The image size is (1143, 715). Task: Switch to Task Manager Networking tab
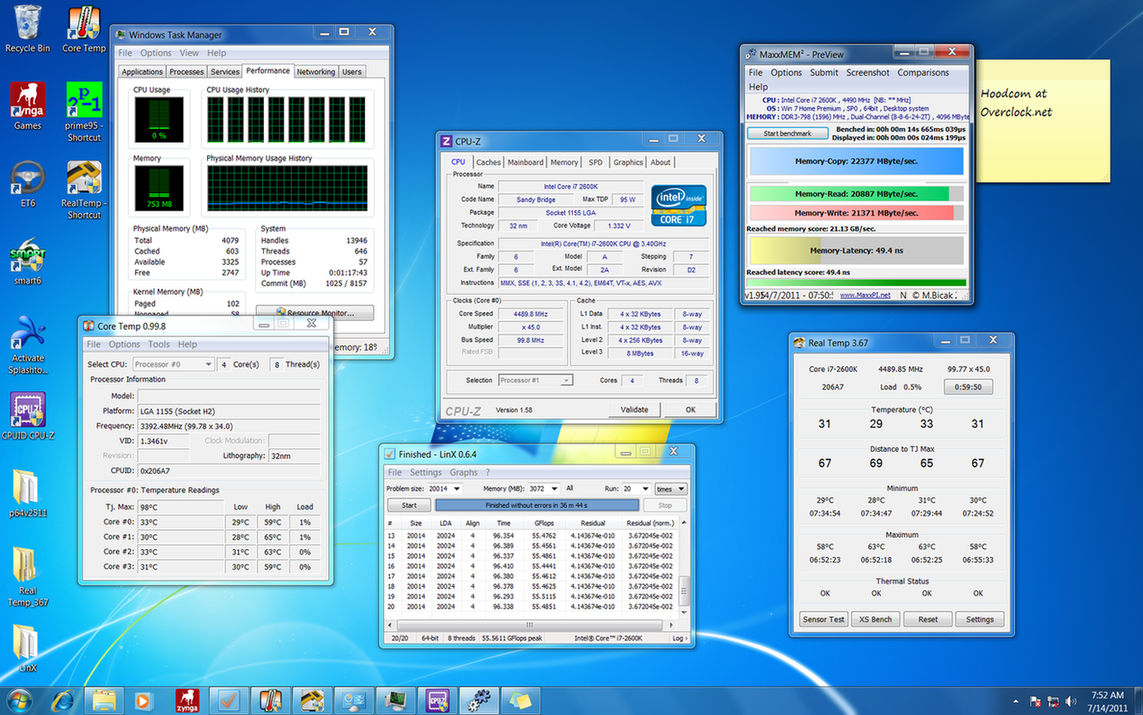(x=316, y=71)
